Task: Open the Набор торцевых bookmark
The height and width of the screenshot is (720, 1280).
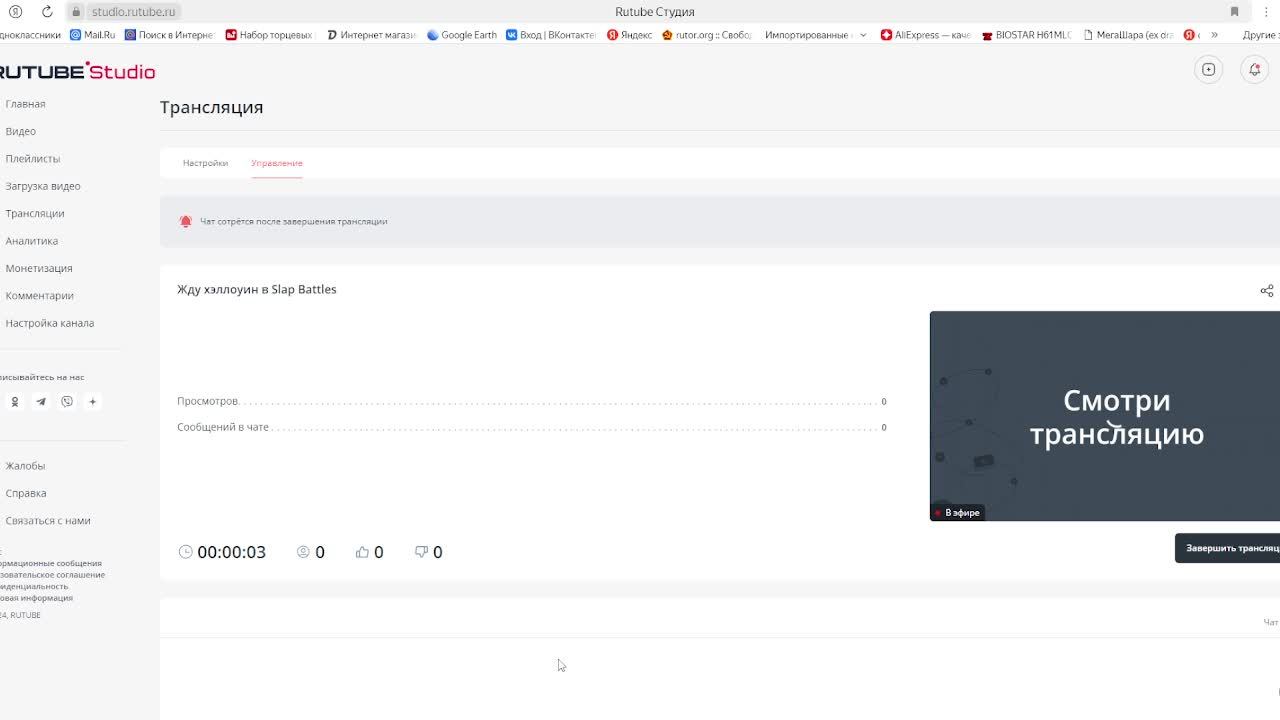Action: 269,35
